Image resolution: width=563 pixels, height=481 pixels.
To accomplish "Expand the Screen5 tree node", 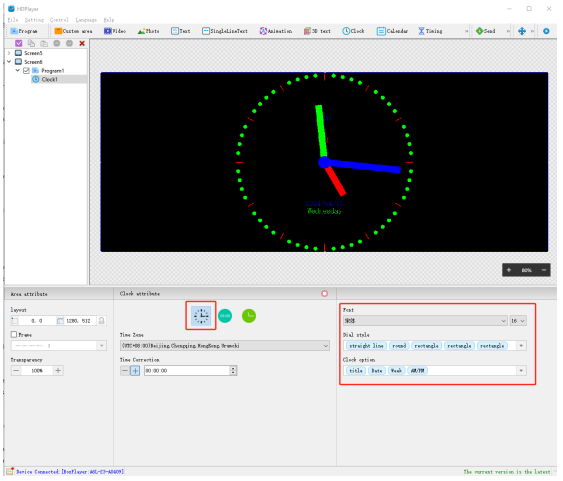I will [x=9, y=53].
